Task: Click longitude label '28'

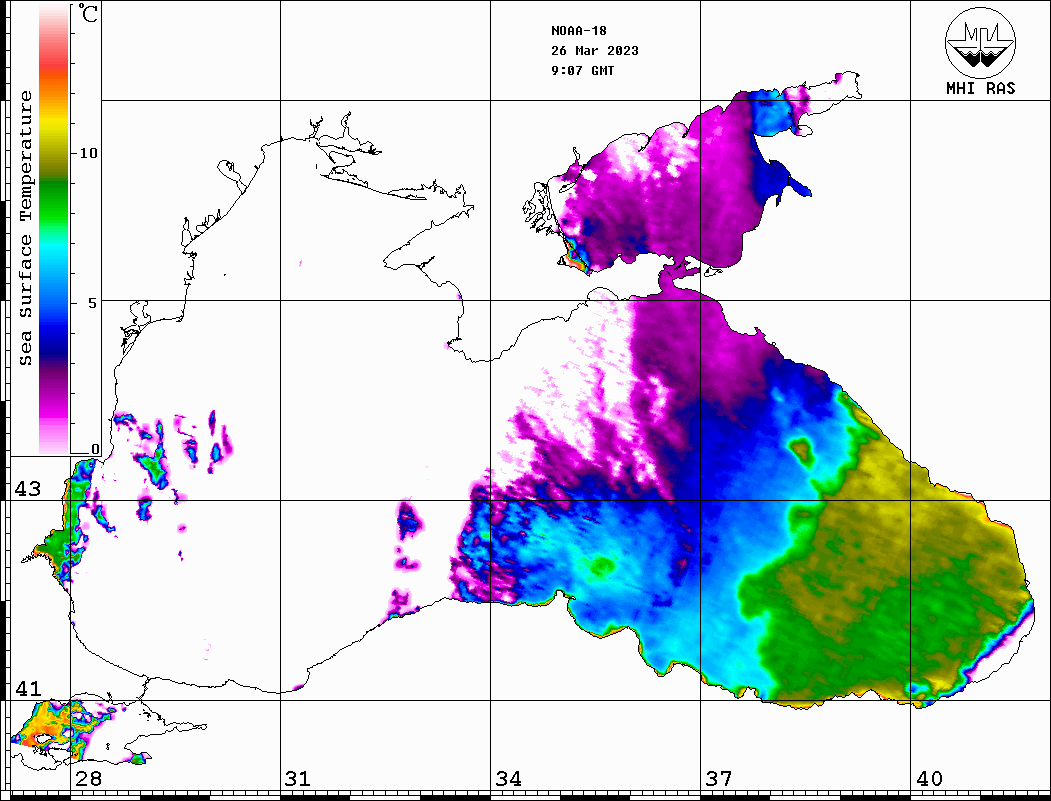Action: coord(88,779)
